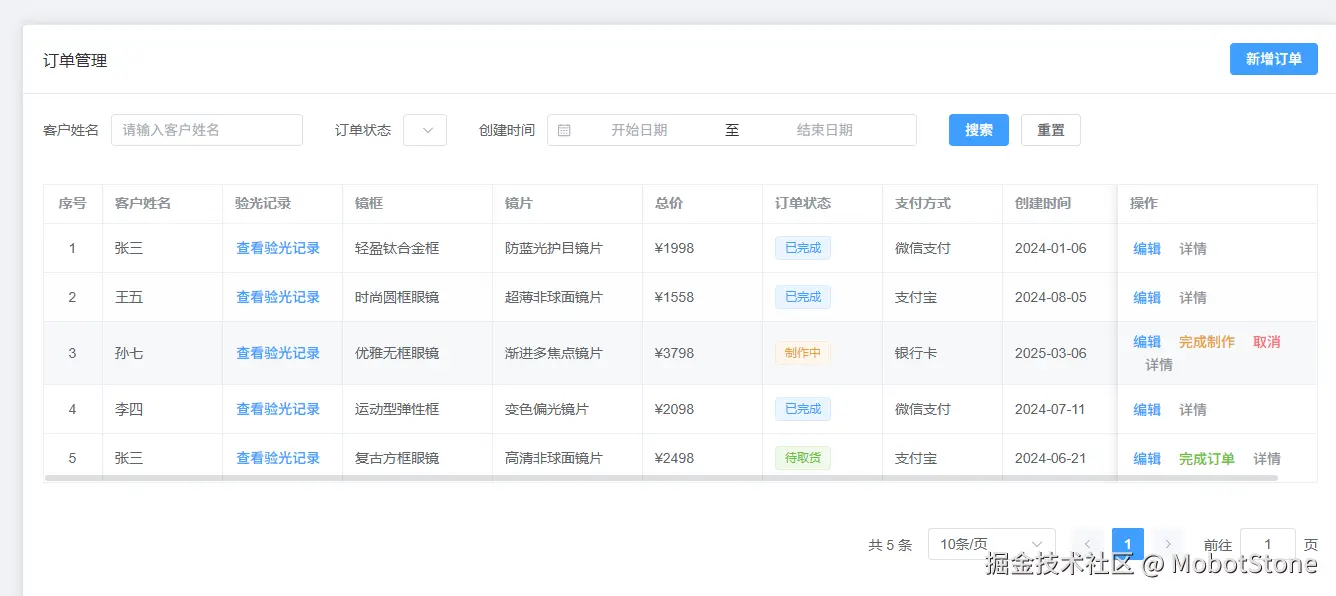Open the 10条/页 page size selector
This screenshot has height=596, width=1336.
(991, 543)
